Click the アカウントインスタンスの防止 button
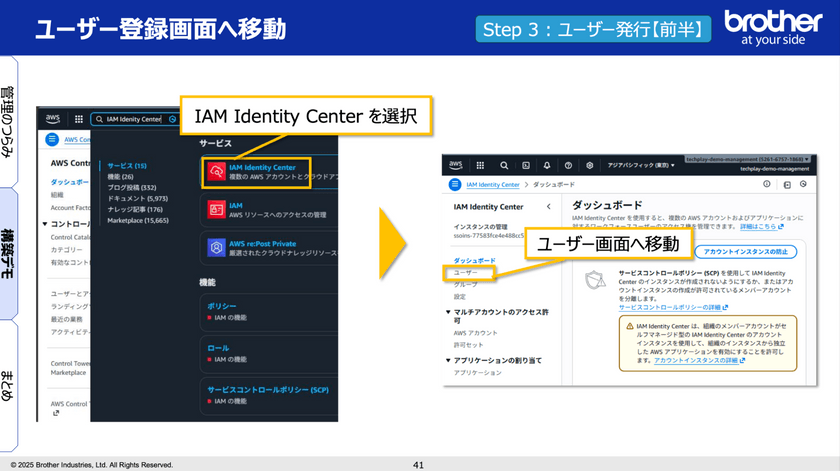Image resolution: width=840 pixels, height=471 pixels. [x=739, y=252]
